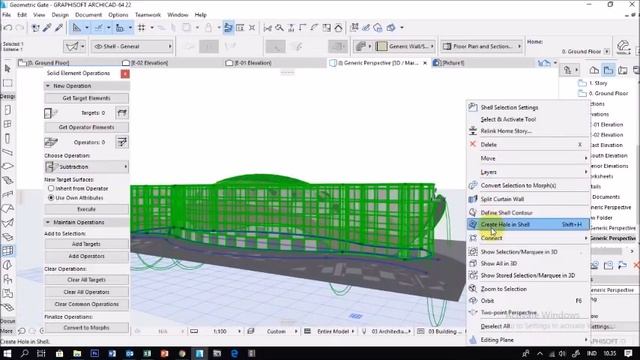Click the Redo icon in toolbar
Image resolution: width=640 pixels, height=360 pixels.
20,28
